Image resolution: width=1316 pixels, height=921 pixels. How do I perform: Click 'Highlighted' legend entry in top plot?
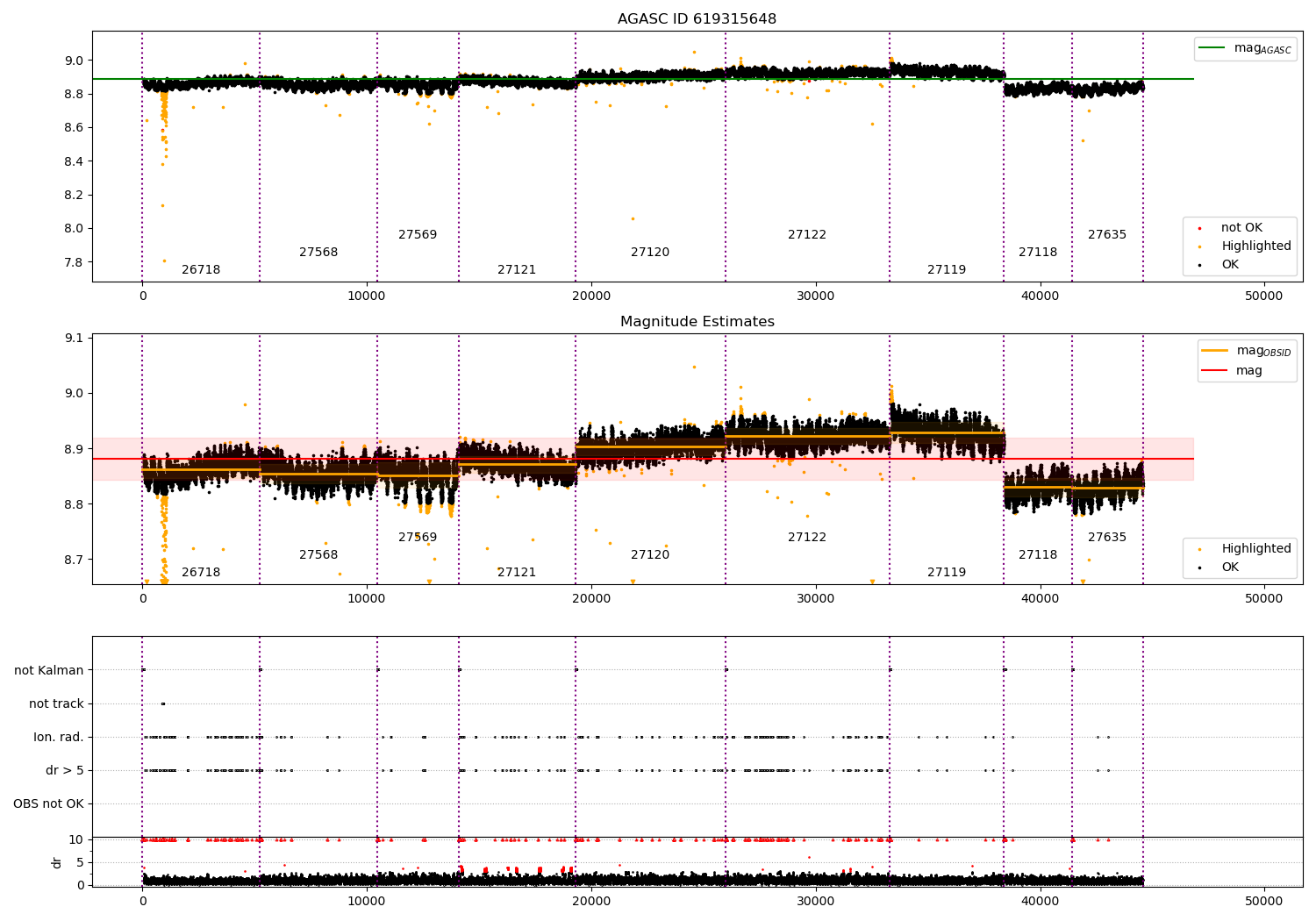1246,246
